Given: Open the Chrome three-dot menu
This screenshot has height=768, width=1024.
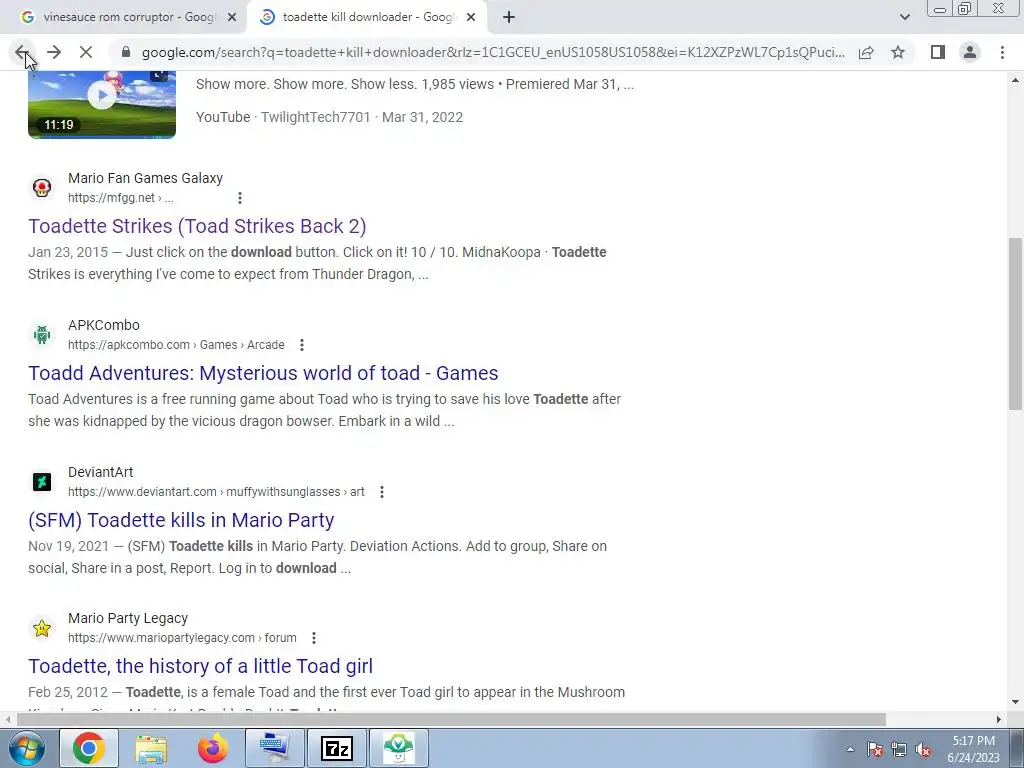Looking at the screenshot, I should coord(1002,52).
